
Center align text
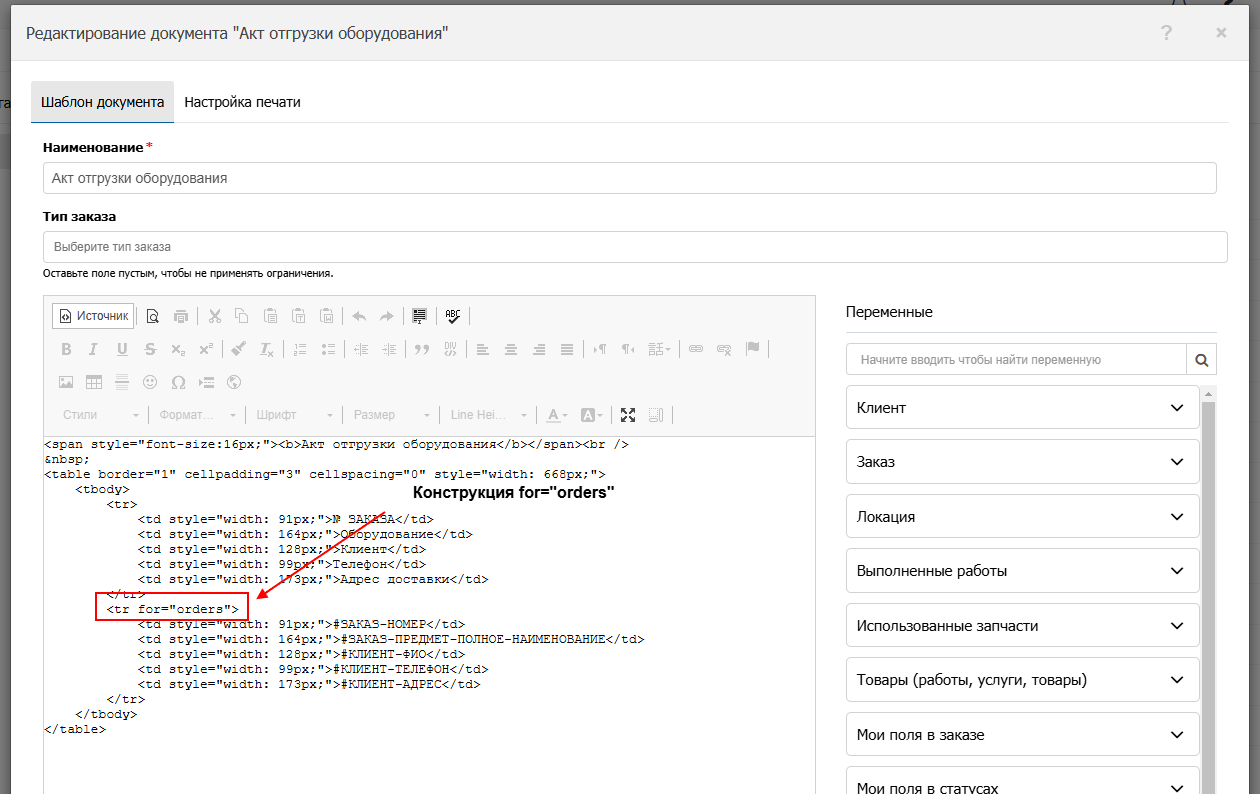click(511, 349)
